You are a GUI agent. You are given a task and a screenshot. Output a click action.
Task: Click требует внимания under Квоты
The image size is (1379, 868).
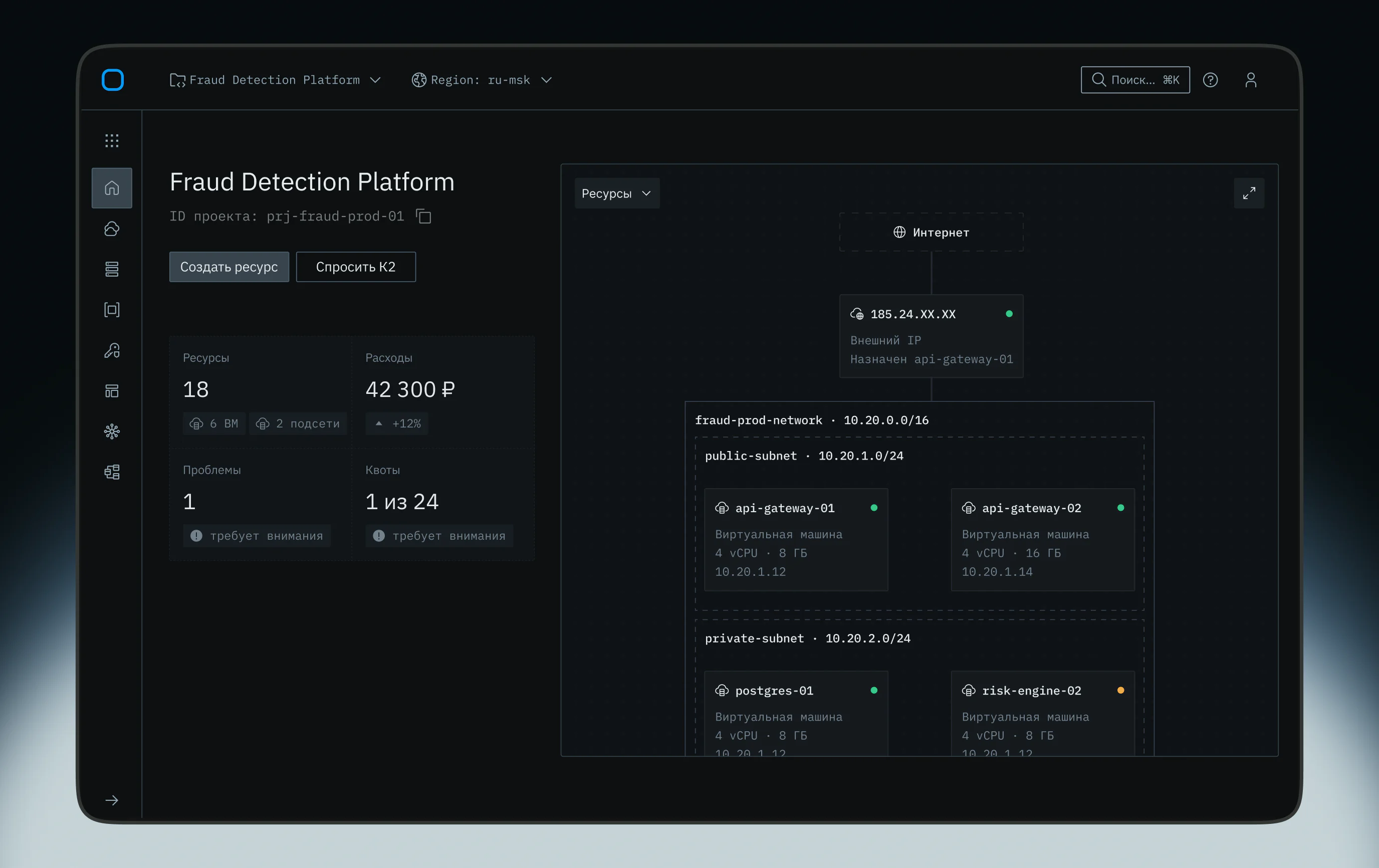pyautogui.click(x=439, y=536)
